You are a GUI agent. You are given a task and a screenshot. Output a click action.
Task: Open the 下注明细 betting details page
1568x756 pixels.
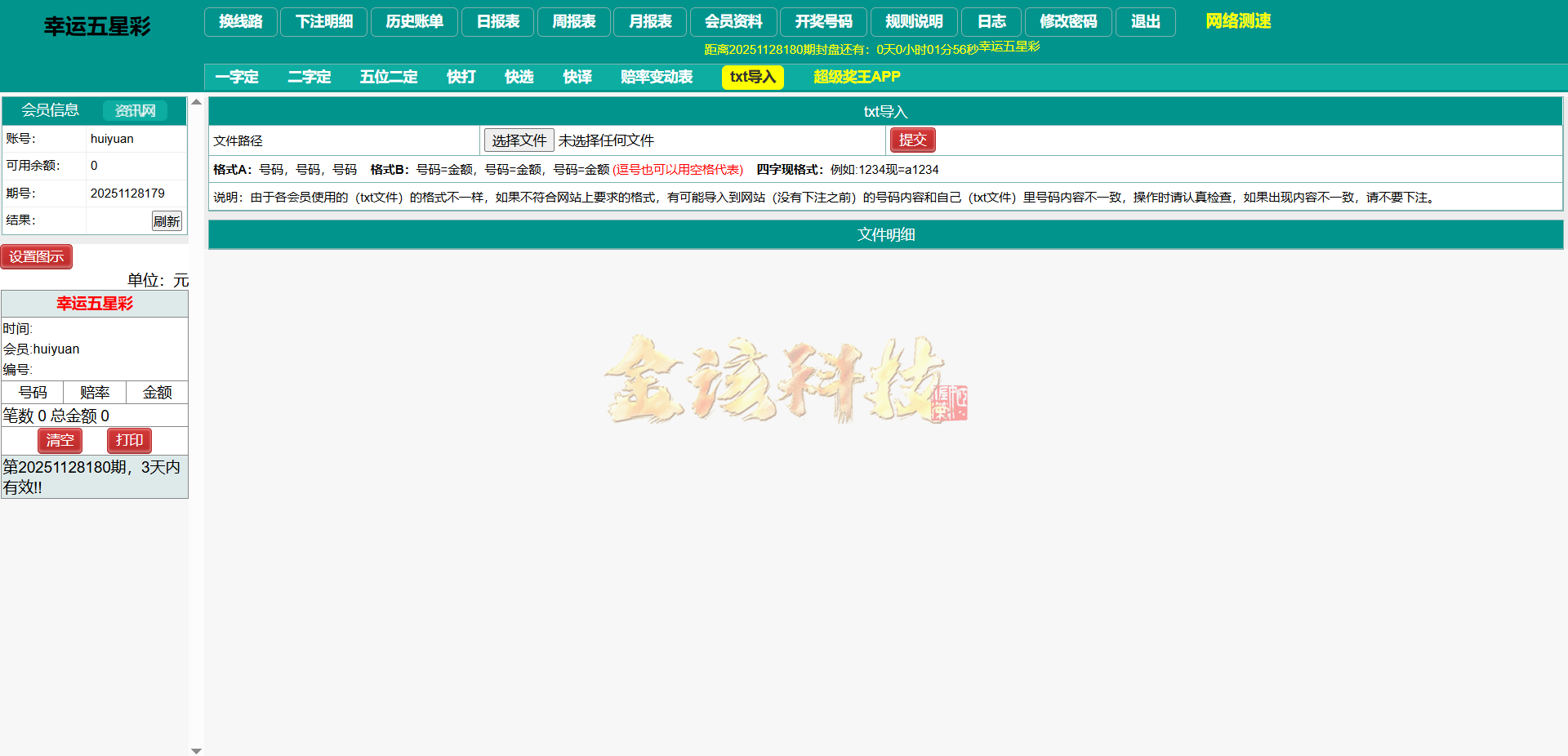click(323, 22)
